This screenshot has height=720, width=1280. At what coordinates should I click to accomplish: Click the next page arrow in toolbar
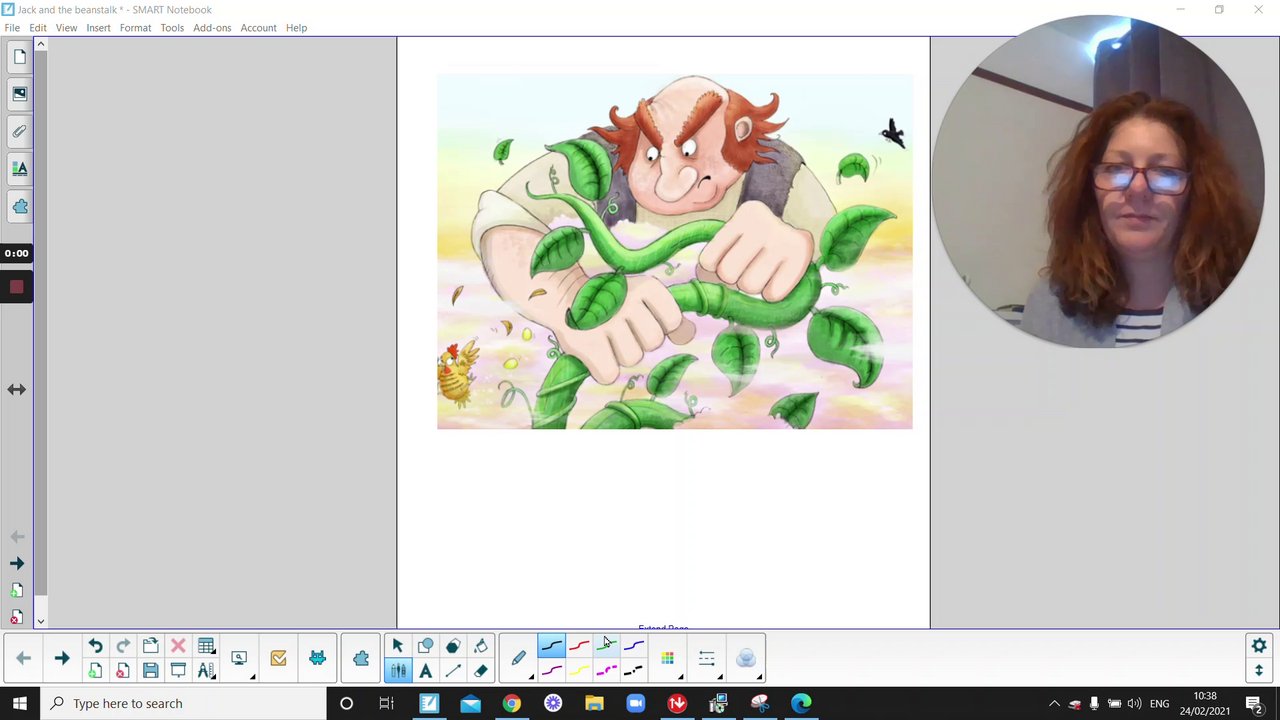(x=62, y=658)
